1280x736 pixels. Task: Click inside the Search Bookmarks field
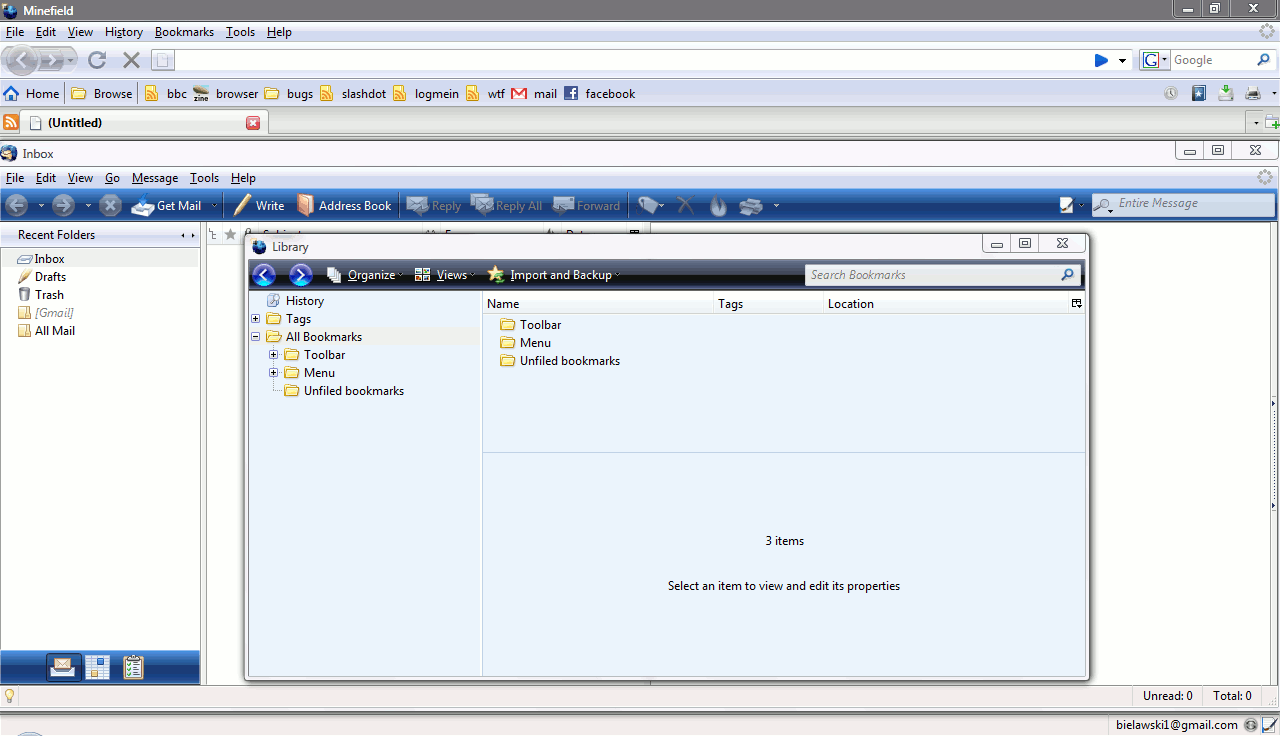[x=930, y=274]
